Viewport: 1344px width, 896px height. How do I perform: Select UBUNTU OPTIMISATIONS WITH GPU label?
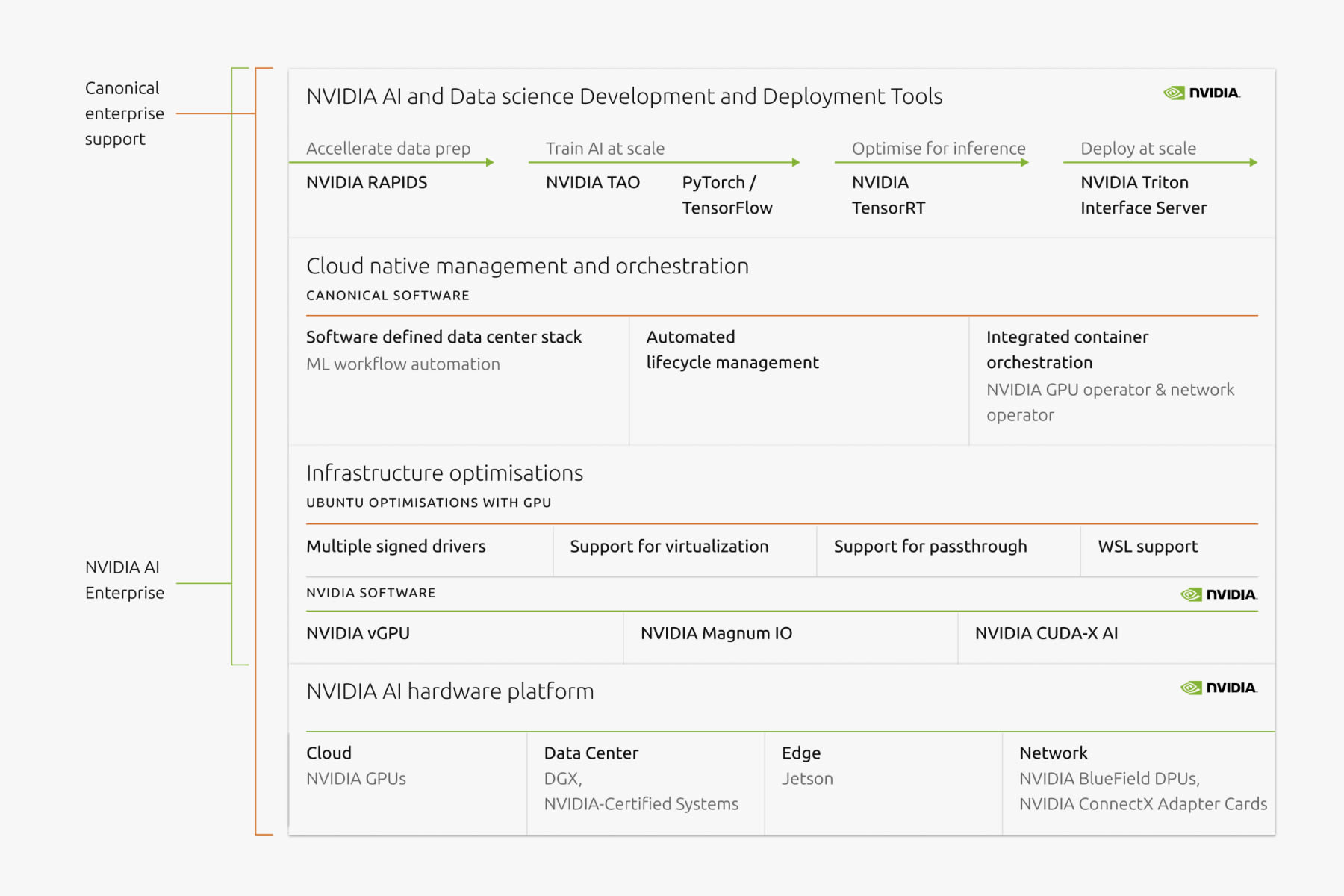pyautogui.click(x=429, y=503)
